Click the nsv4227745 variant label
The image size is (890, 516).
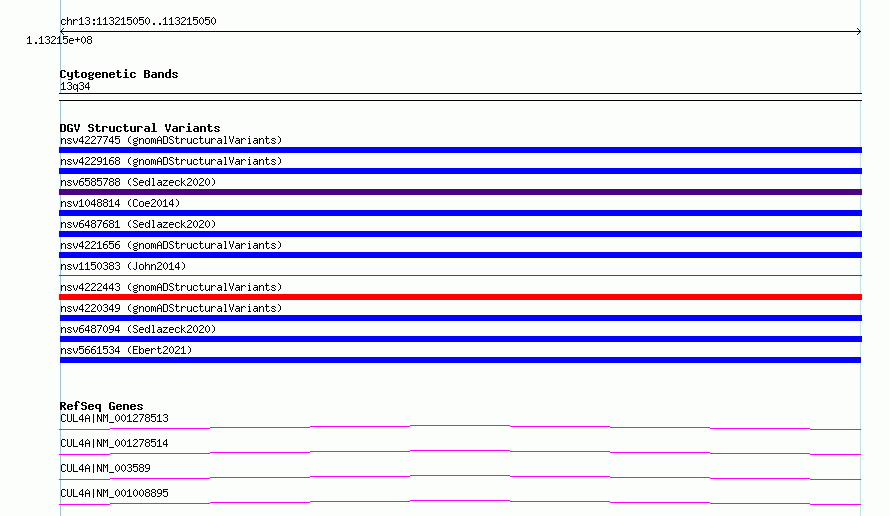tap(171, 140)
